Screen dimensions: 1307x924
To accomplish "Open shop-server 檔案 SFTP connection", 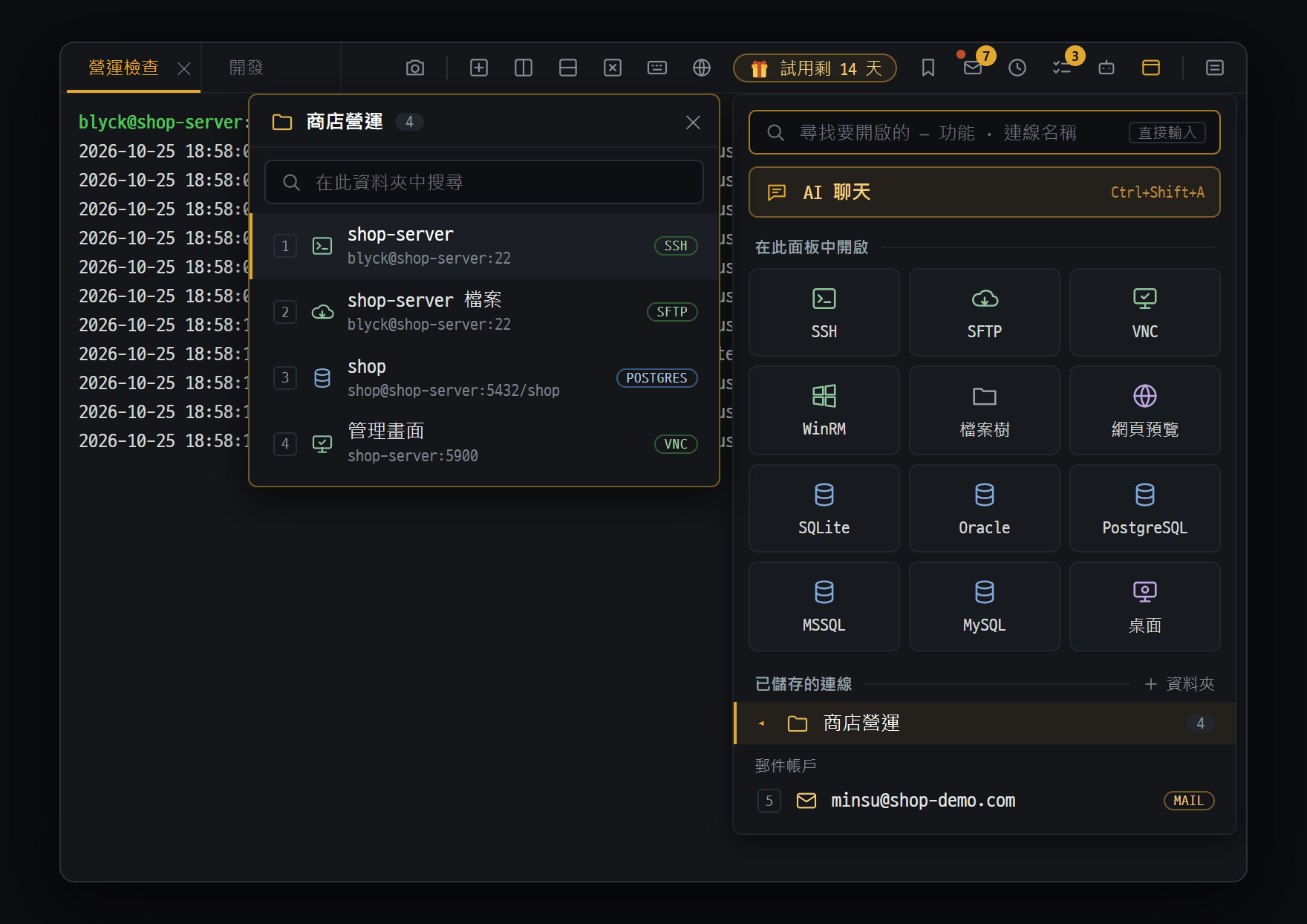I will (x=484, y=312).
